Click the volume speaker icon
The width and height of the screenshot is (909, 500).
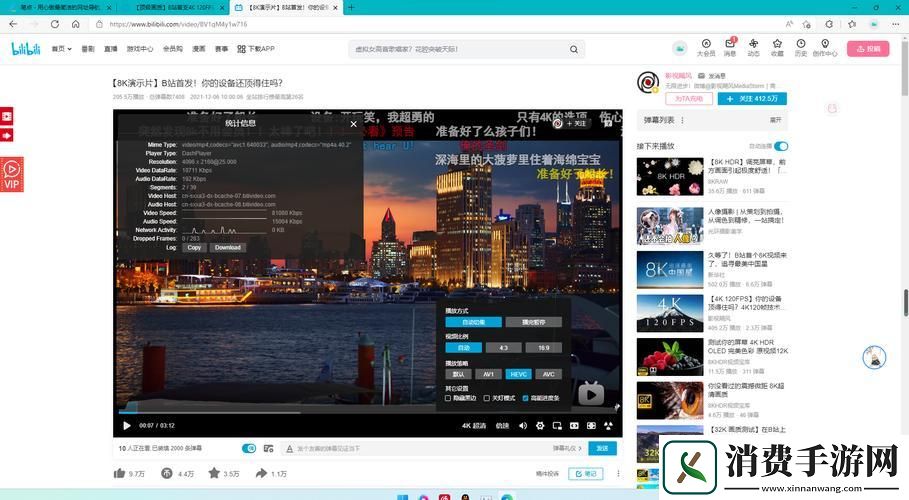(522, 425)
